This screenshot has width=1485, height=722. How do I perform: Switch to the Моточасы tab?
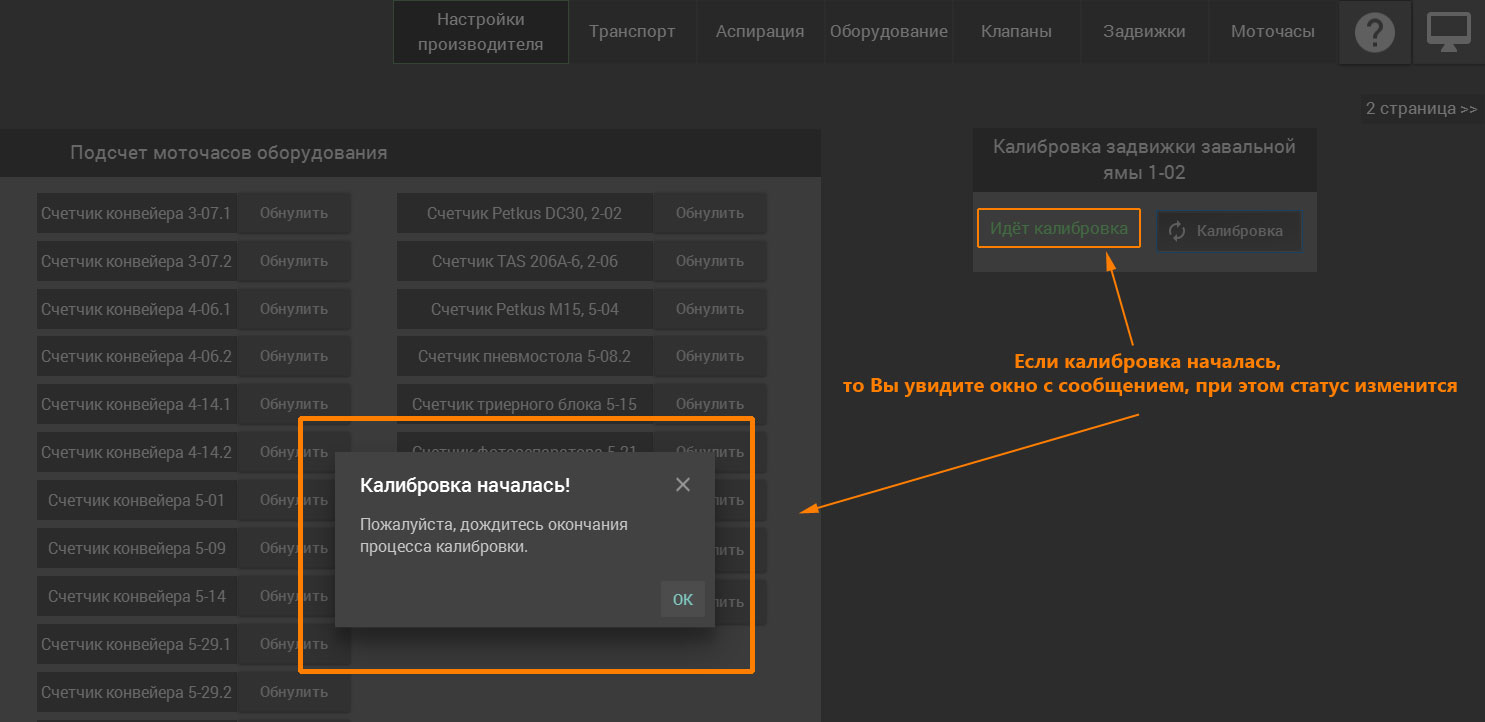tap(1272, 32)
